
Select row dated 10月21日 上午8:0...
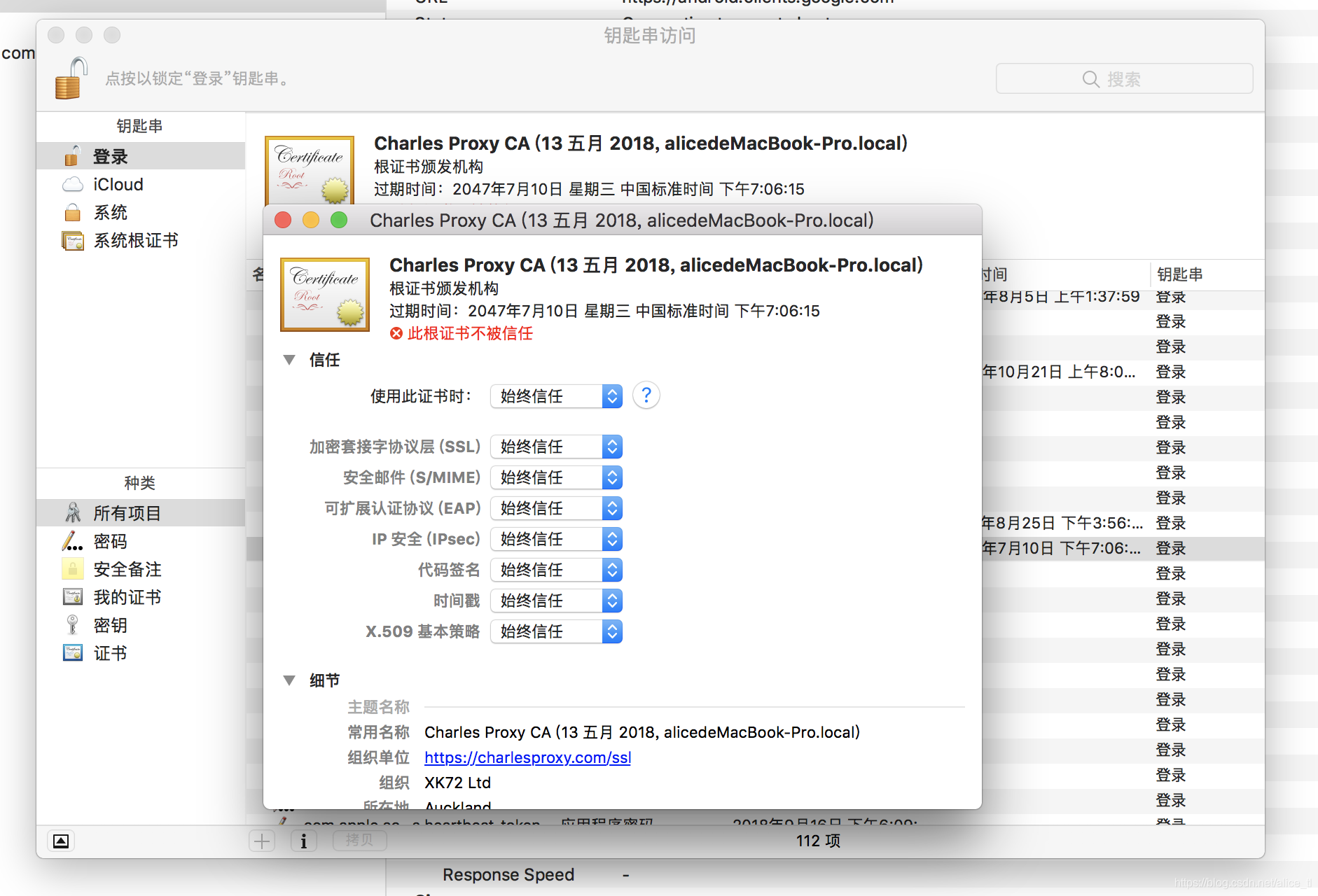1123,372
